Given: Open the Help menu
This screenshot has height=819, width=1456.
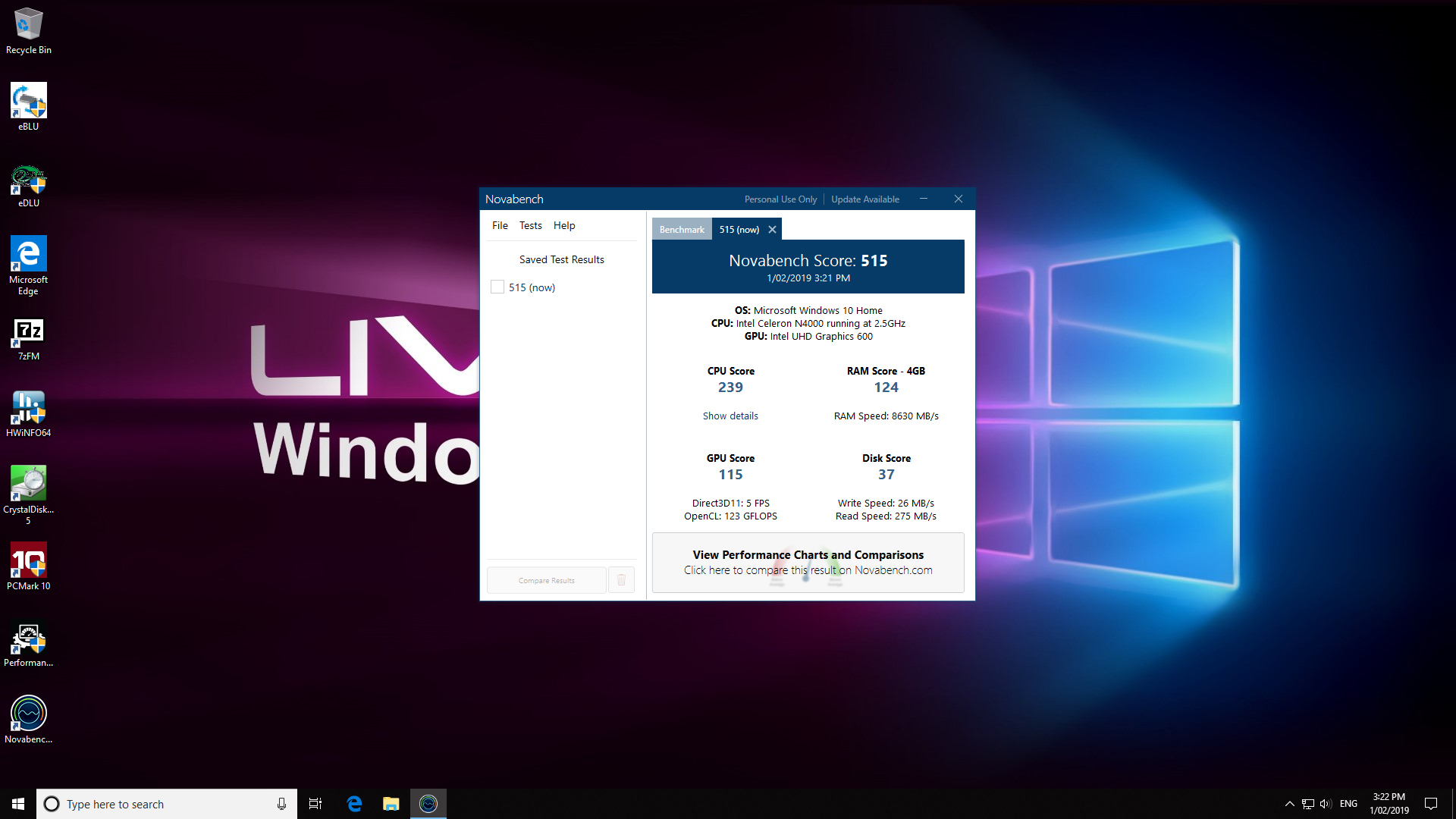Looking at the screenshot, I should (x=564, y=225).
